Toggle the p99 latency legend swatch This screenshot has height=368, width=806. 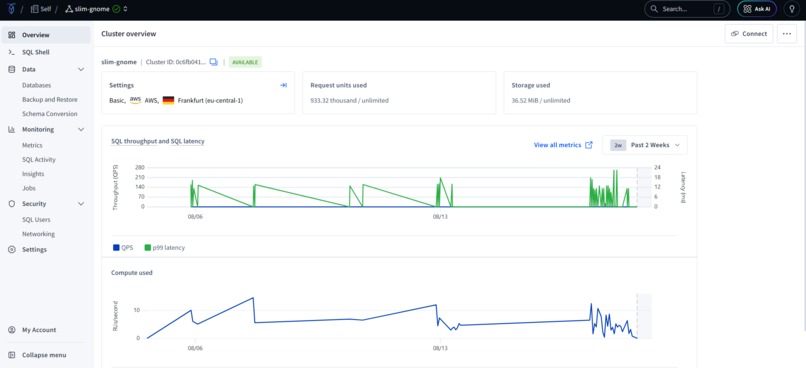pyautogui.click(x=148, y=248)
